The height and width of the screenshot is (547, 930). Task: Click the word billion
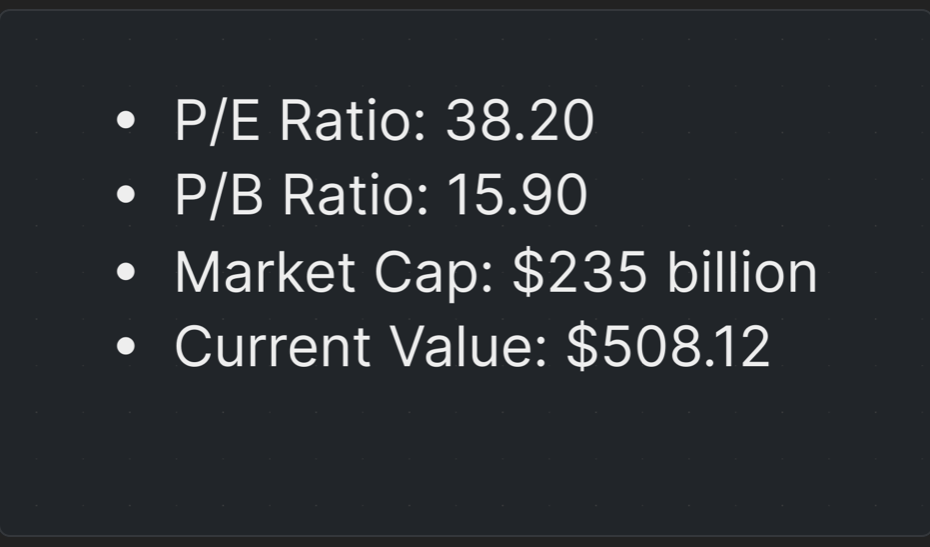[742, 272]
